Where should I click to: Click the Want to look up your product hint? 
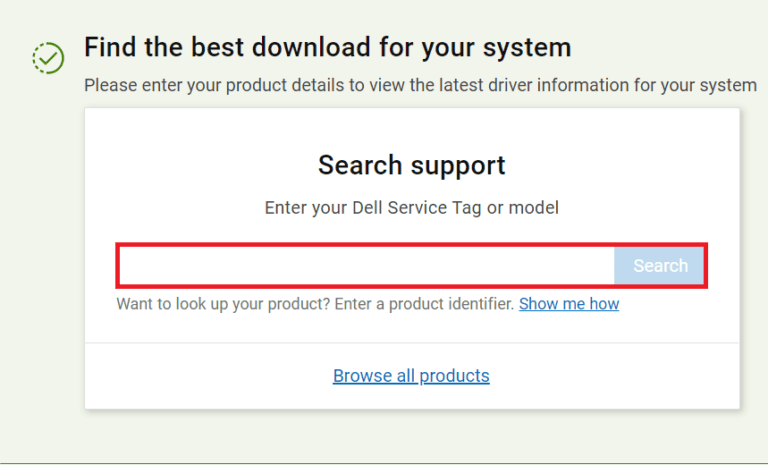coord(315,304)
